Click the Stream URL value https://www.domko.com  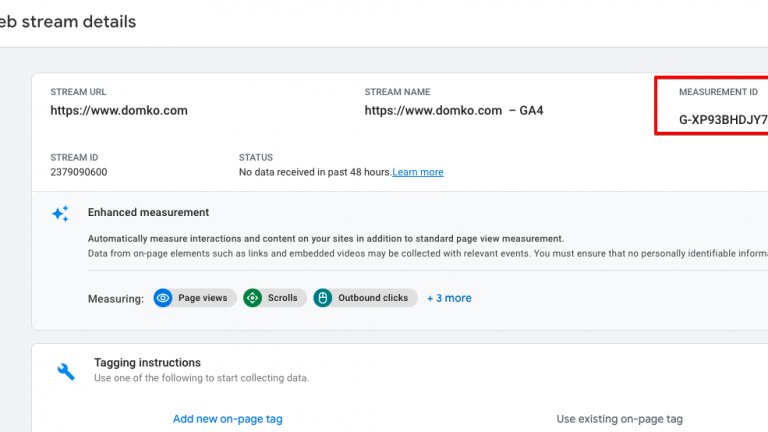coord(119,111)
